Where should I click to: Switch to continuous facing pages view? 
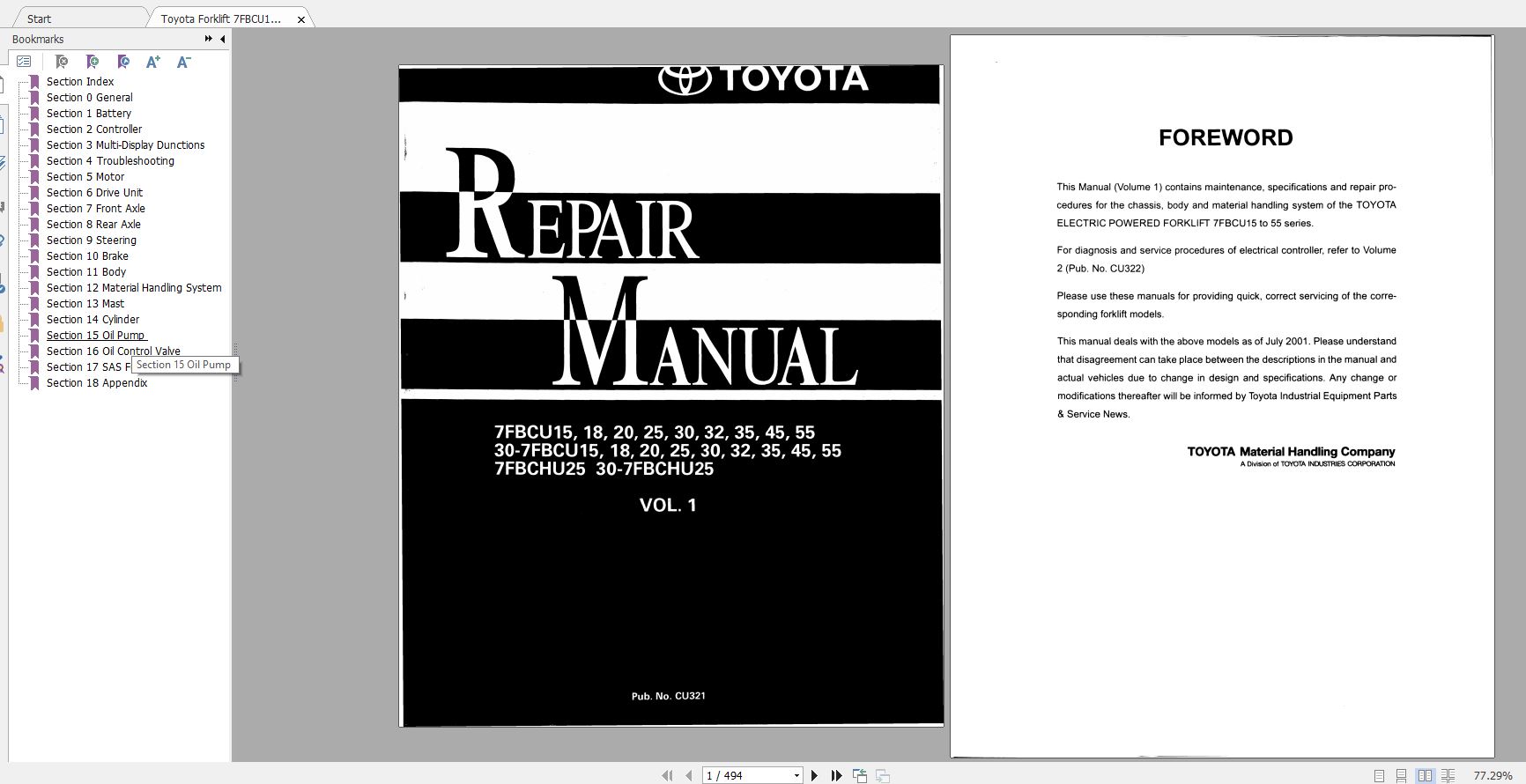(x=1448, y=776)
